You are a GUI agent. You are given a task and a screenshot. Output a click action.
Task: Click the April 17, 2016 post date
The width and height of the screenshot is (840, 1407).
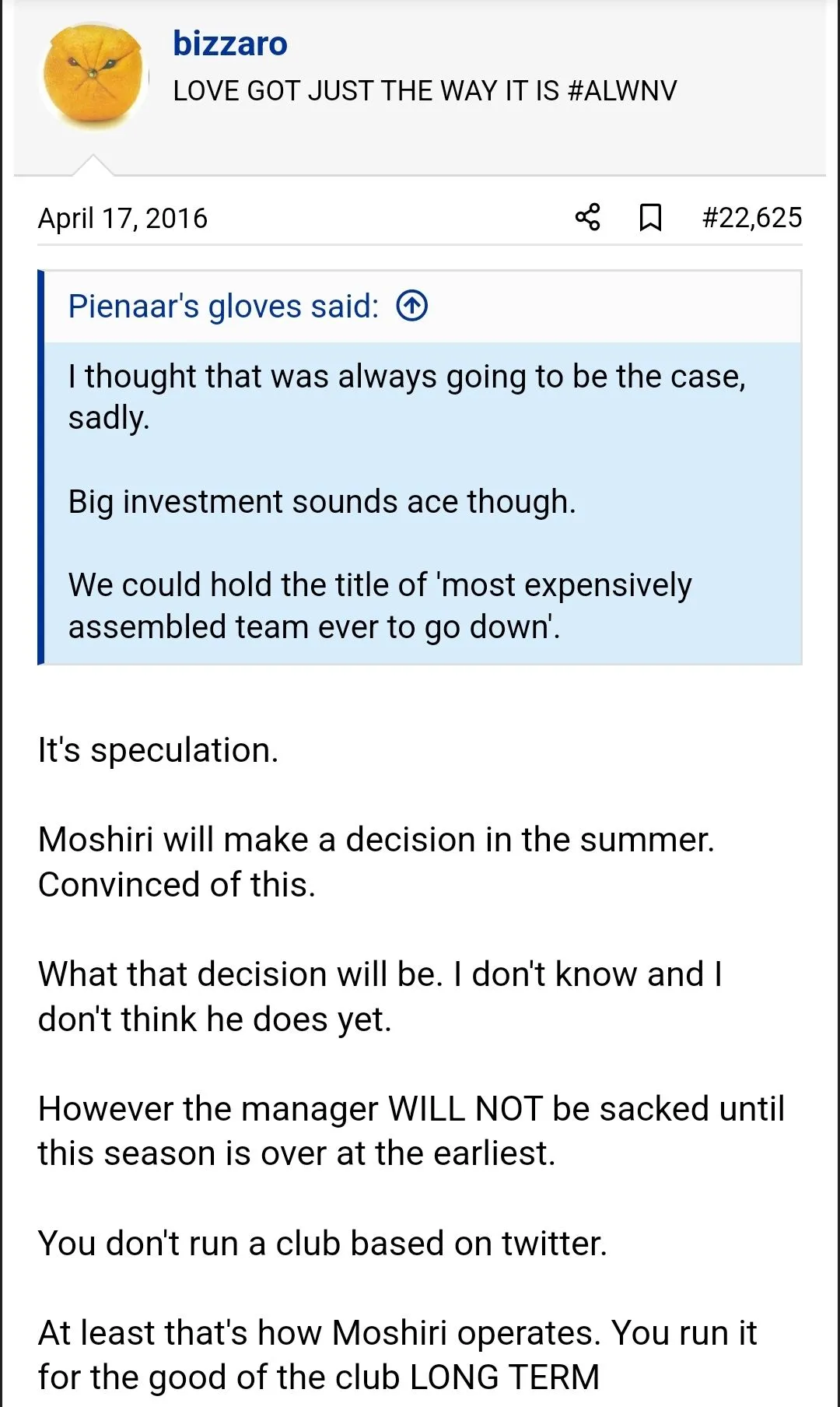pyautogui.click(x=123, y=218)
